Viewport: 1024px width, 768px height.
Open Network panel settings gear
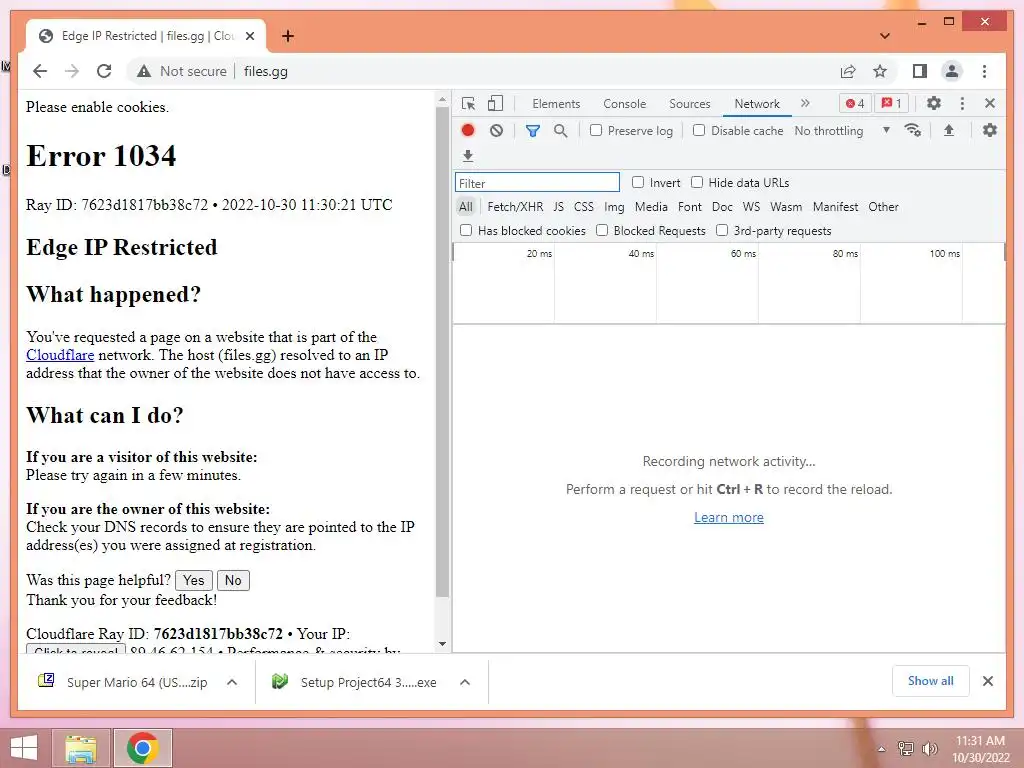pos(990,130)
